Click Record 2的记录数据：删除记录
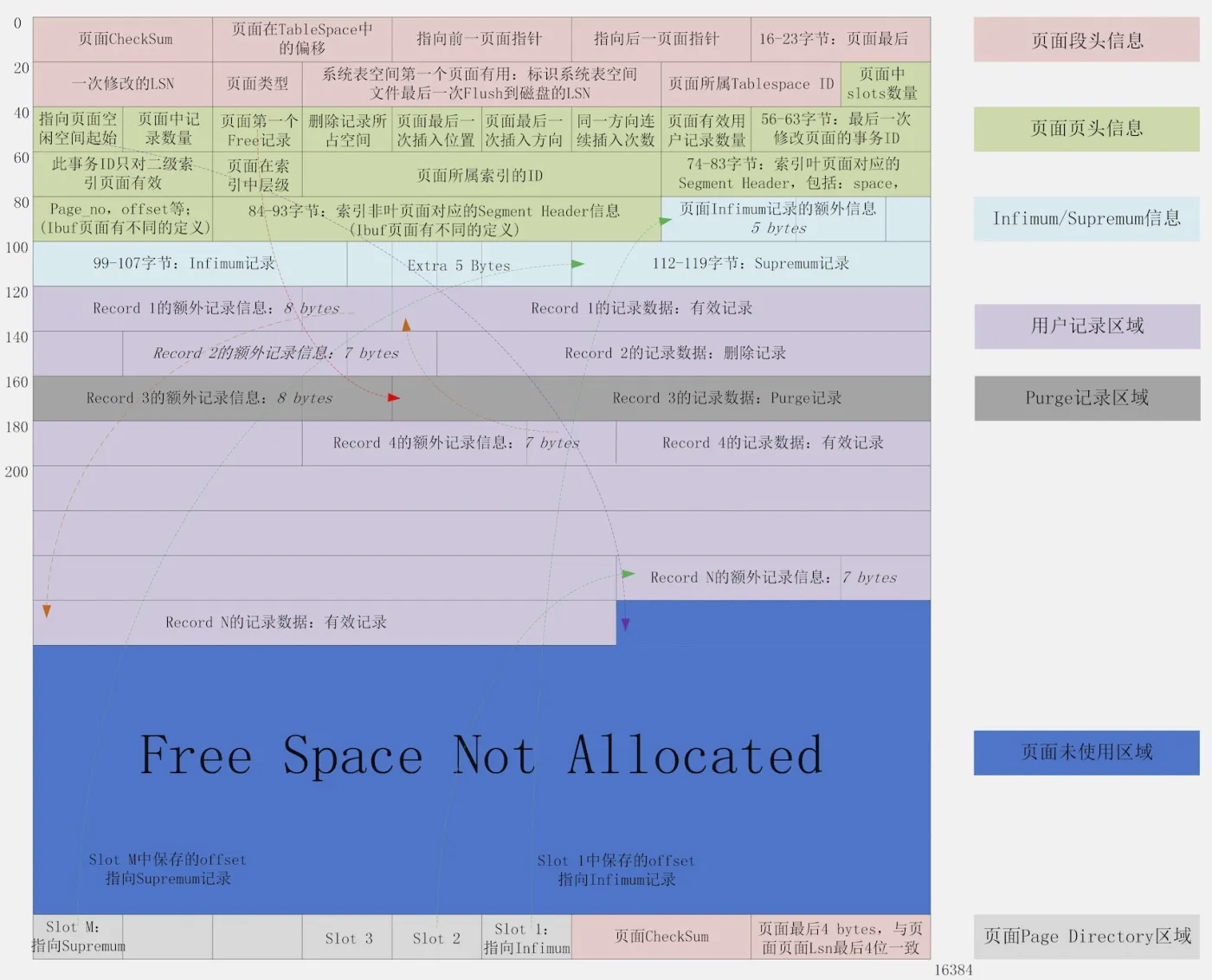The image size is (1212, 980). point(684,353)
